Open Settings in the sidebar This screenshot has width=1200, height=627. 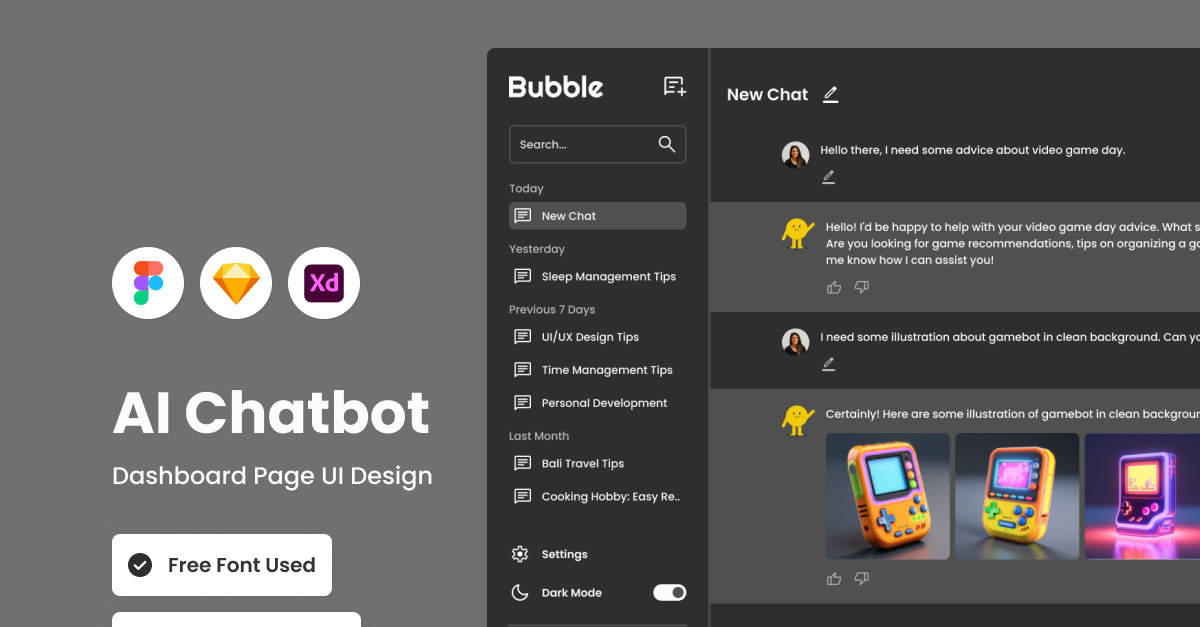(x=564, y=554)
